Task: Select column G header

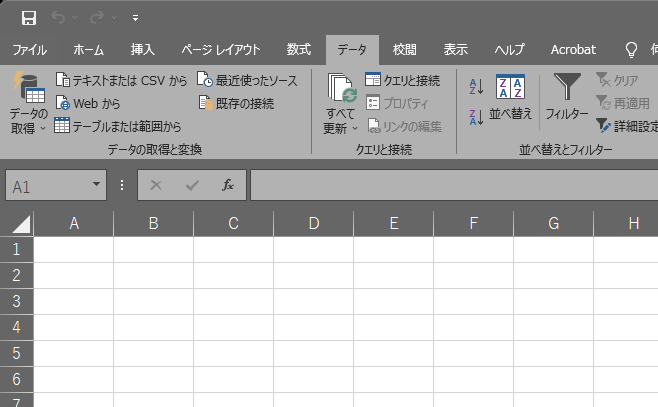Action: (554, 224)
